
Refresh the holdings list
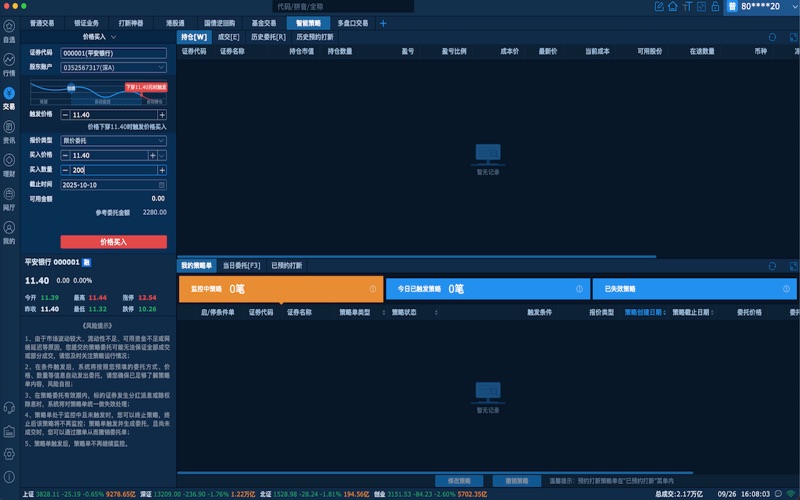[772, 37]
